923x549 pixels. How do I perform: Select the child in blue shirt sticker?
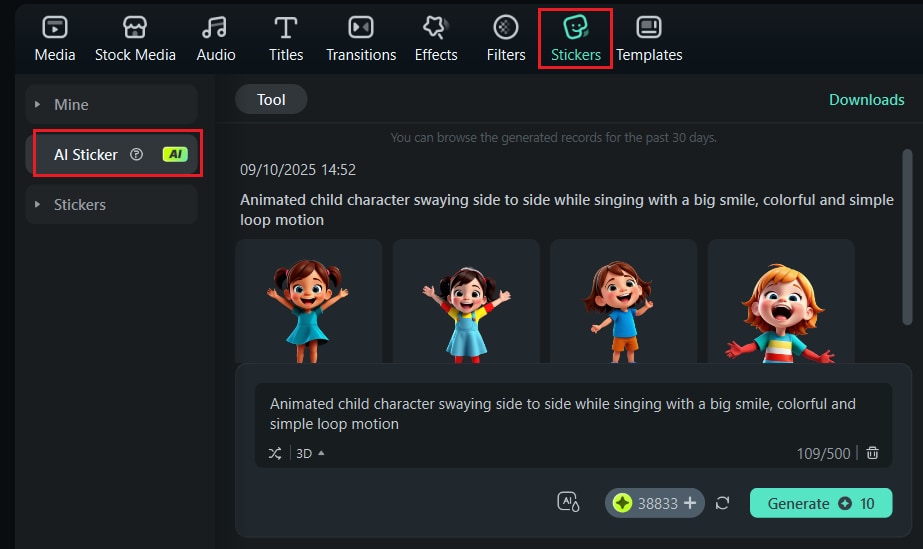coord(623,301)
